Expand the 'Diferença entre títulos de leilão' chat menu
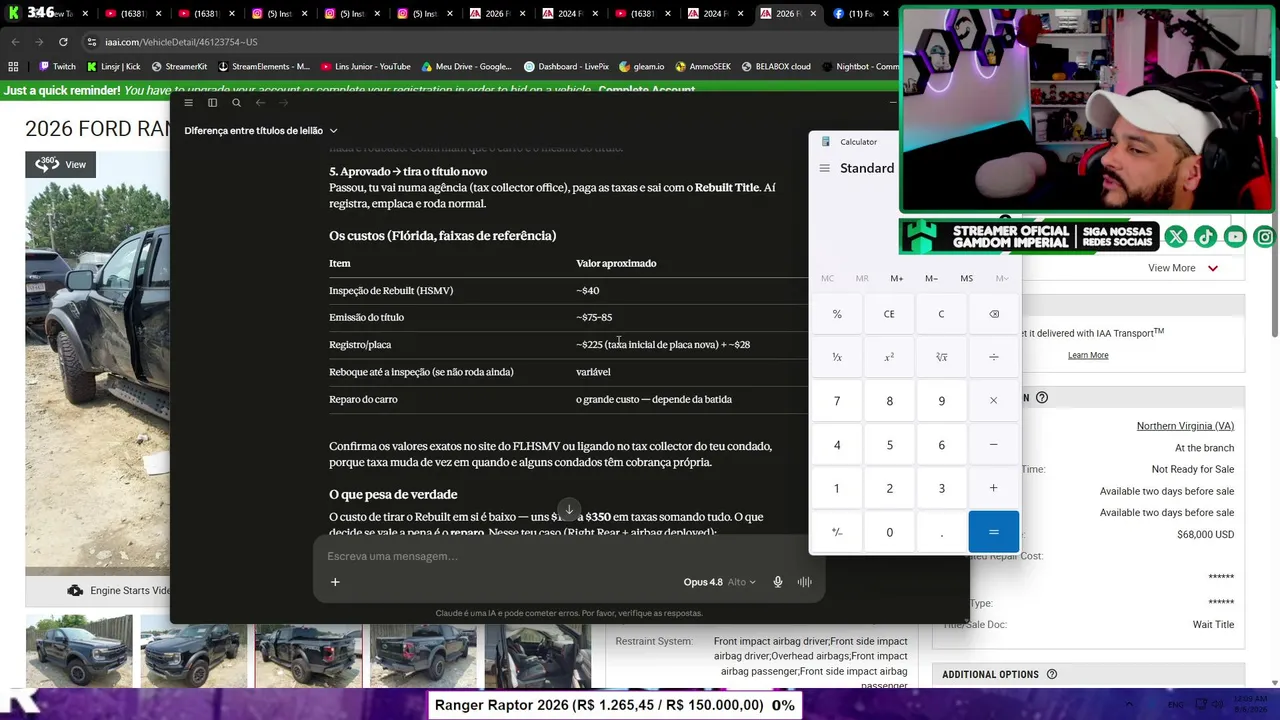Screen dimensions: 1280x720 click(261, 130)
